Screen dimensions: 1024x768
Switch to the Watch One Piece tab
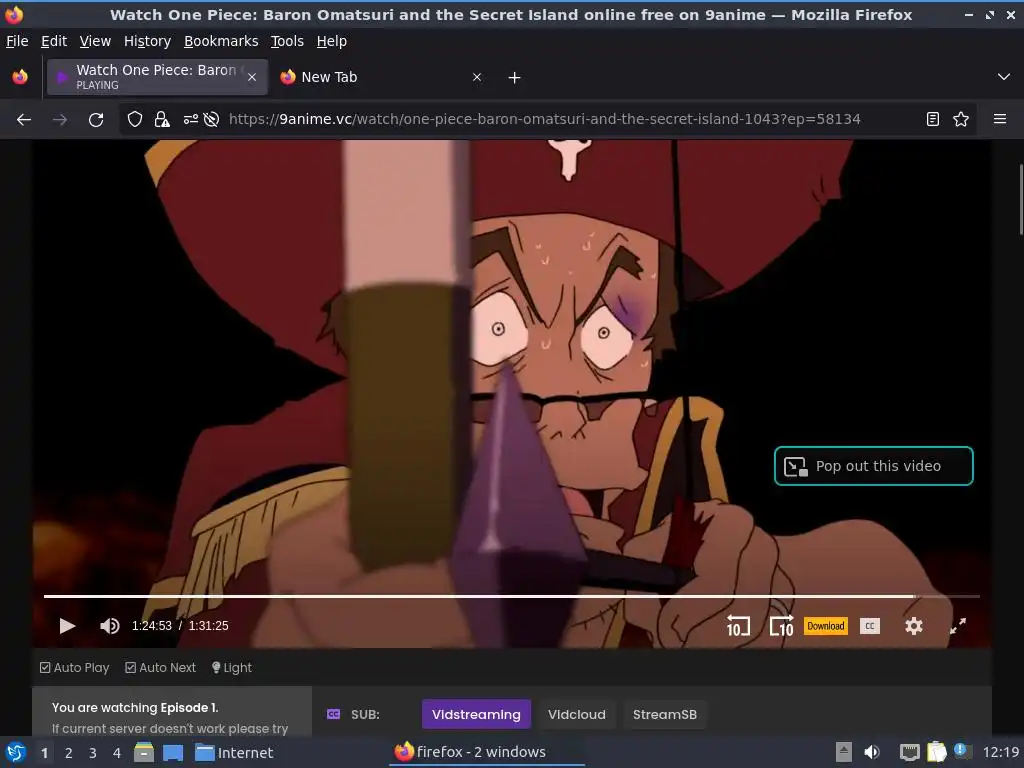[157, 77]
